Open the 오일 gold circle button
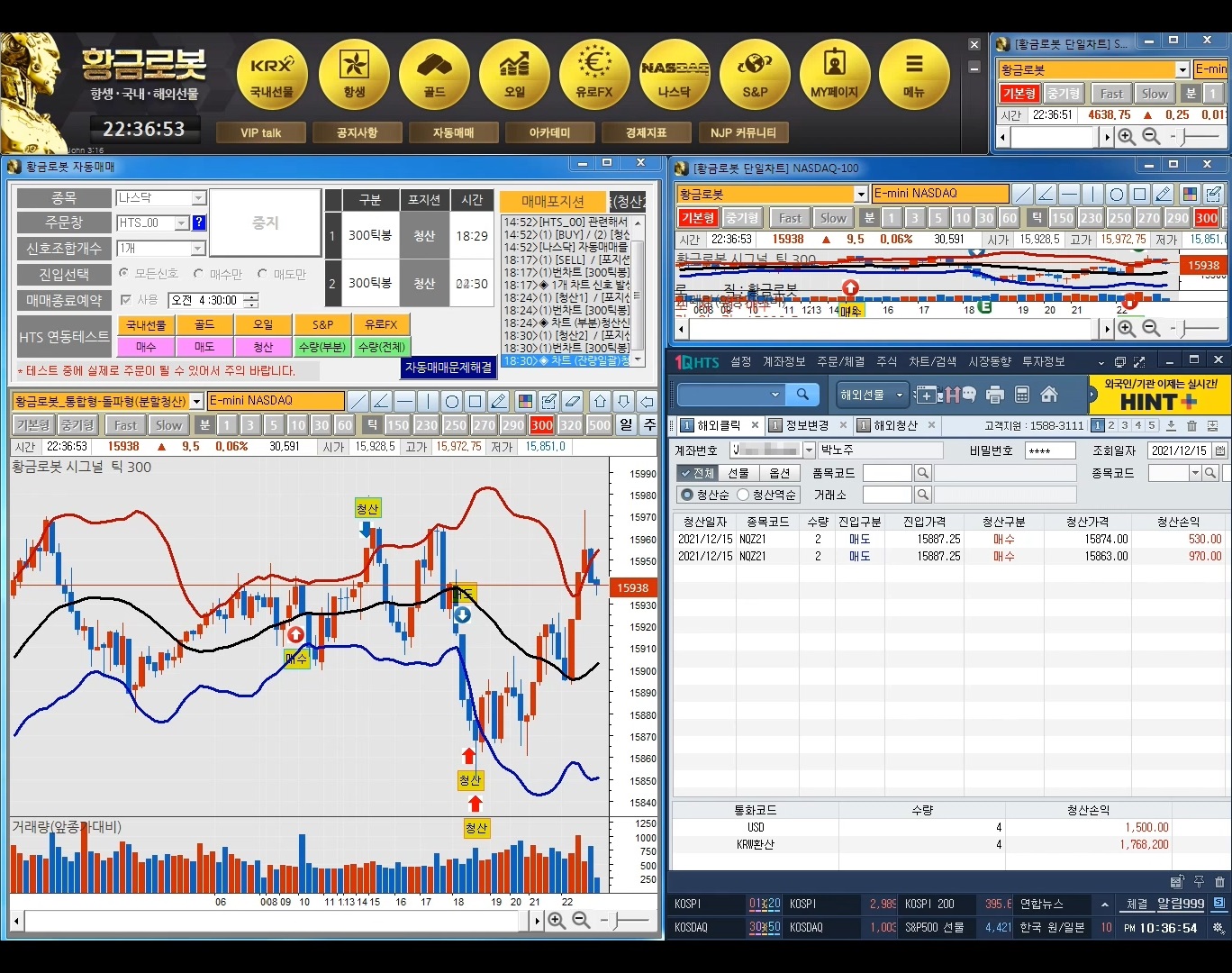Screen dimensions: 1232x973 click(514, 74)
